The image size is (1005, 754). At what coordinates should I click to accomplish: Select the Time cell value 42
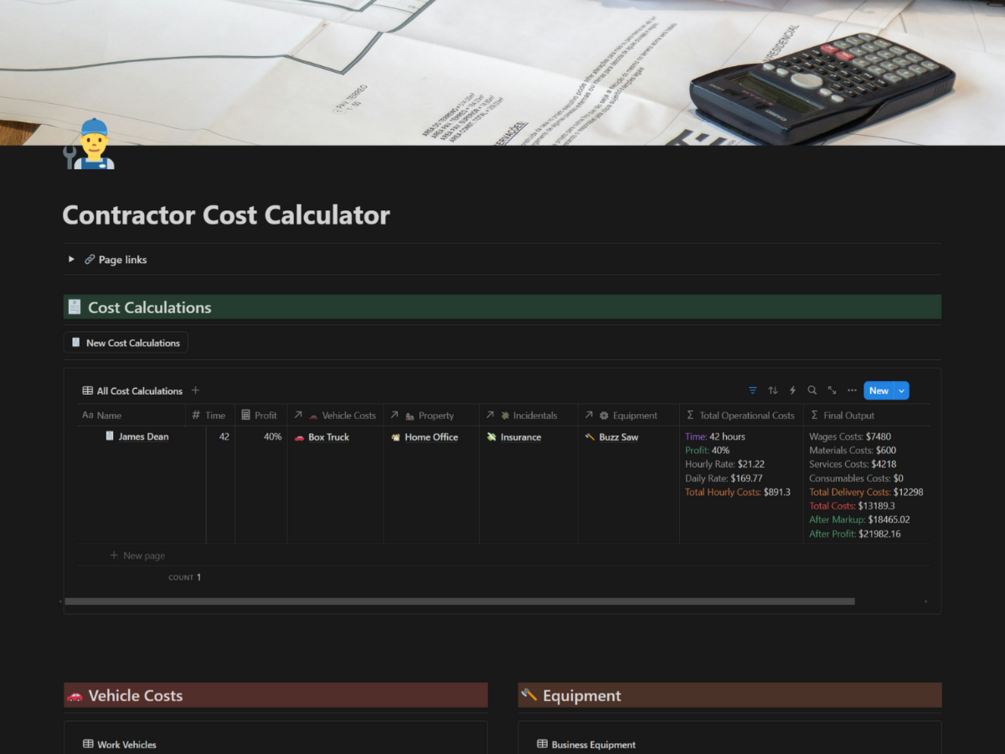(x=224, y=437)
